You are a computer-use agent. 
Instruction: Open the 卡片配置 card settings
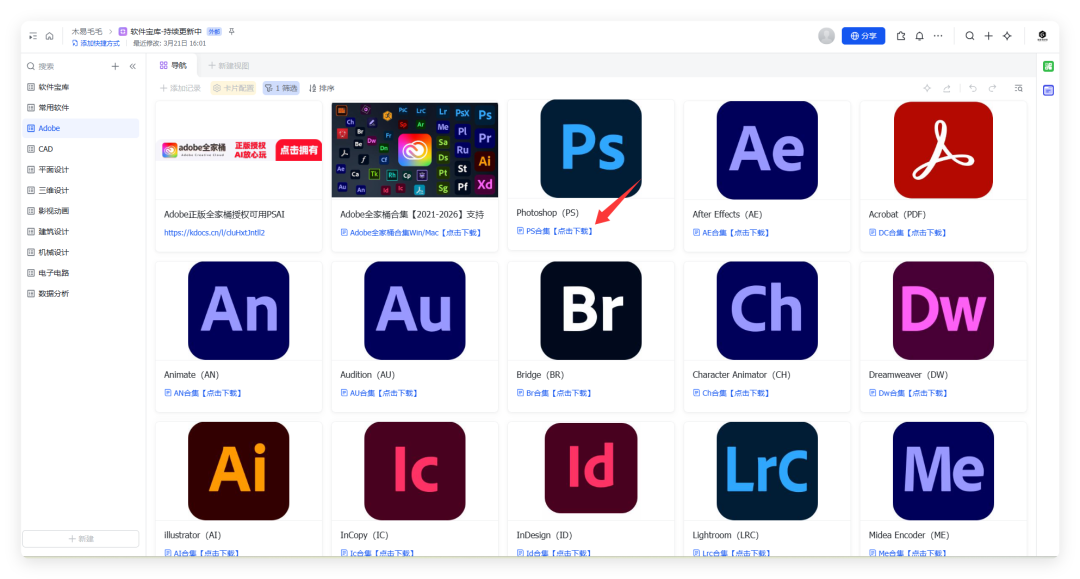pos(233,88)
